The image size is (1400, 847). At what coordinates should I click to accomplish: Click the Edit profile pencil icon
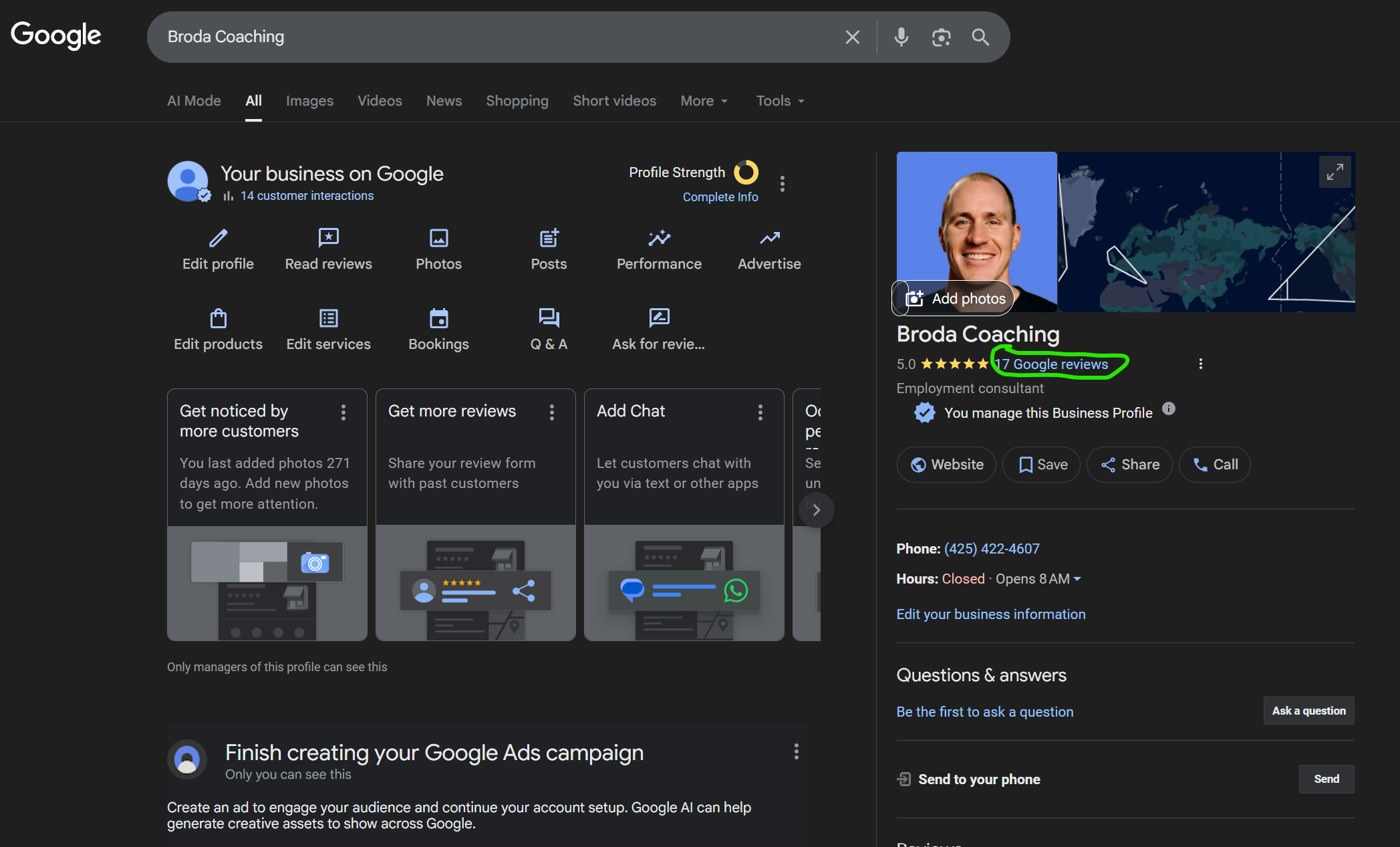[218, 238]
